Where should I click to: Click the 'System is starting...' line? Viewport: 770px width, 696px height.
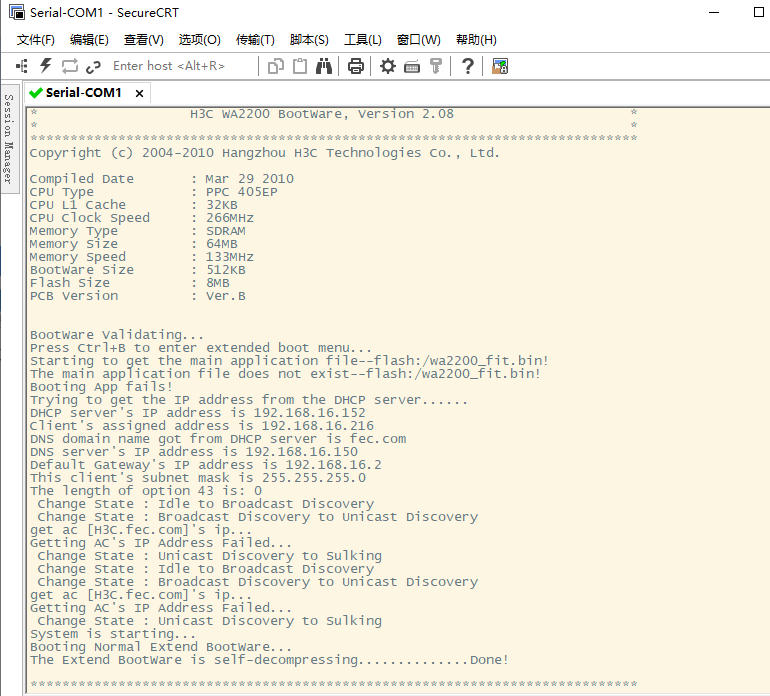click(113, 634)
